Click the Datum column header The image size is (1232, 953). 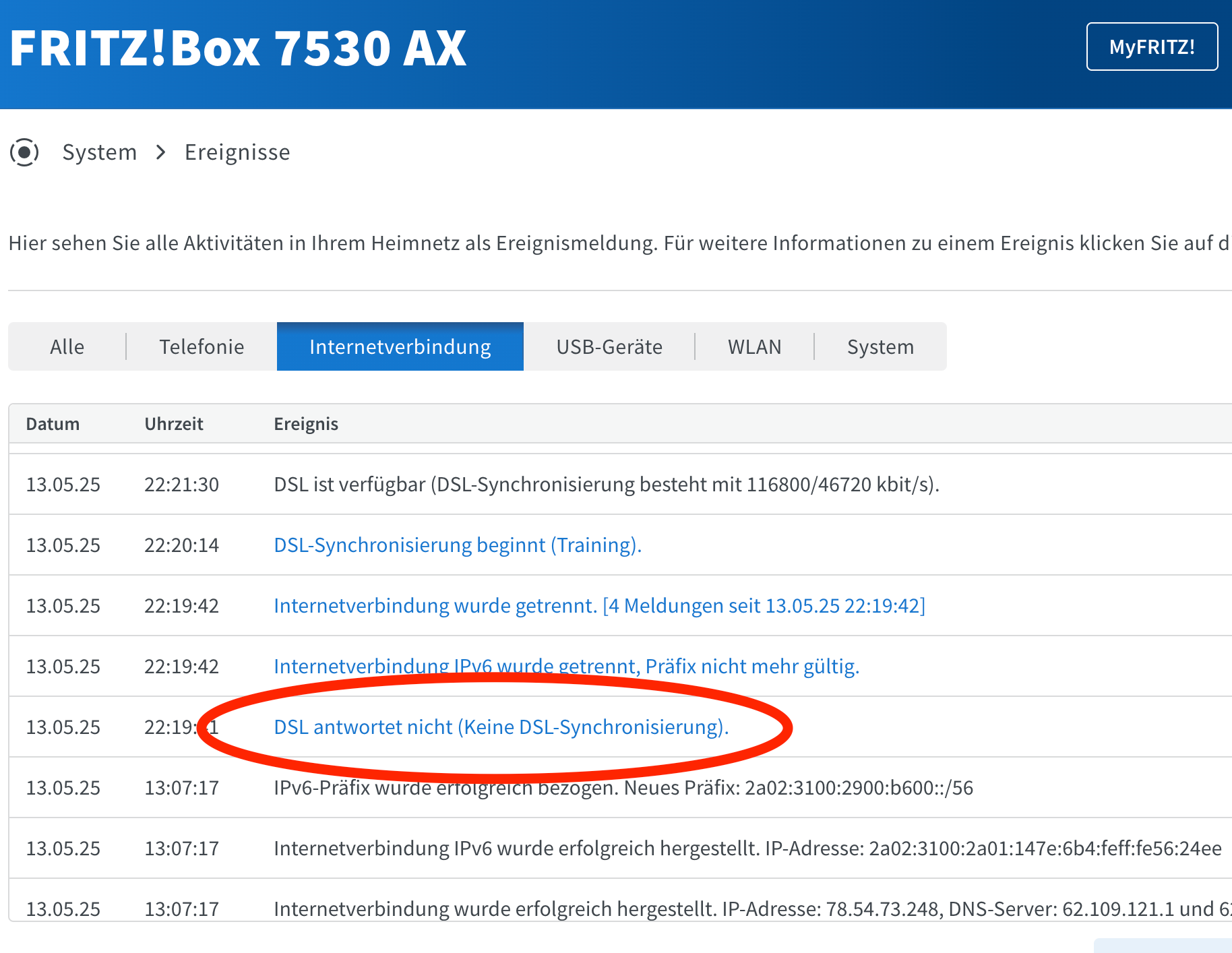tap(53, 424)
